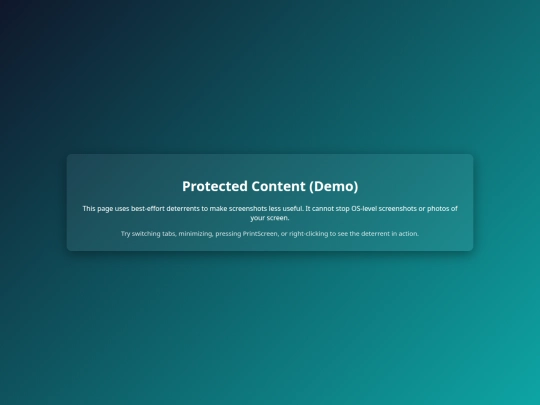This screenshot has height=405, width=540.
Task: Click the word "PrintScreen" in the hint
Action: [260, 233]
